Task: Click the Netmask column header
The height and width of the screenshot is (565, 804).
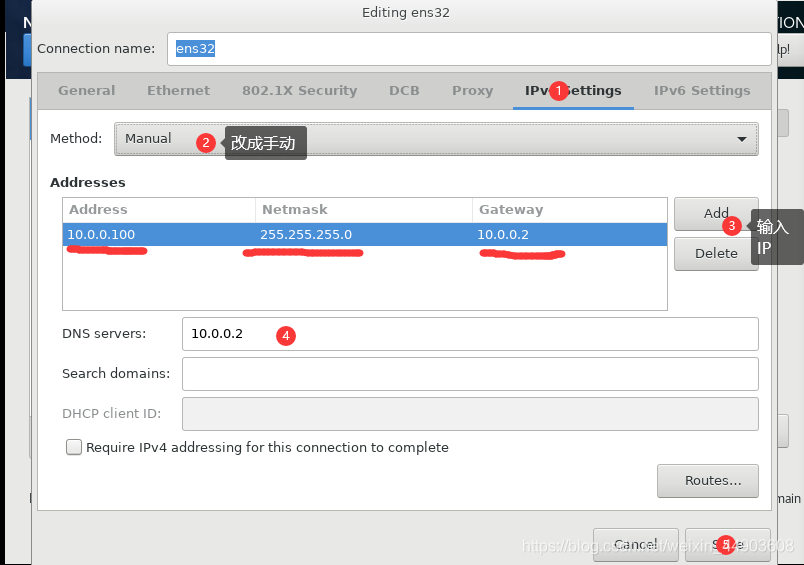Action: tap(364, 210)
